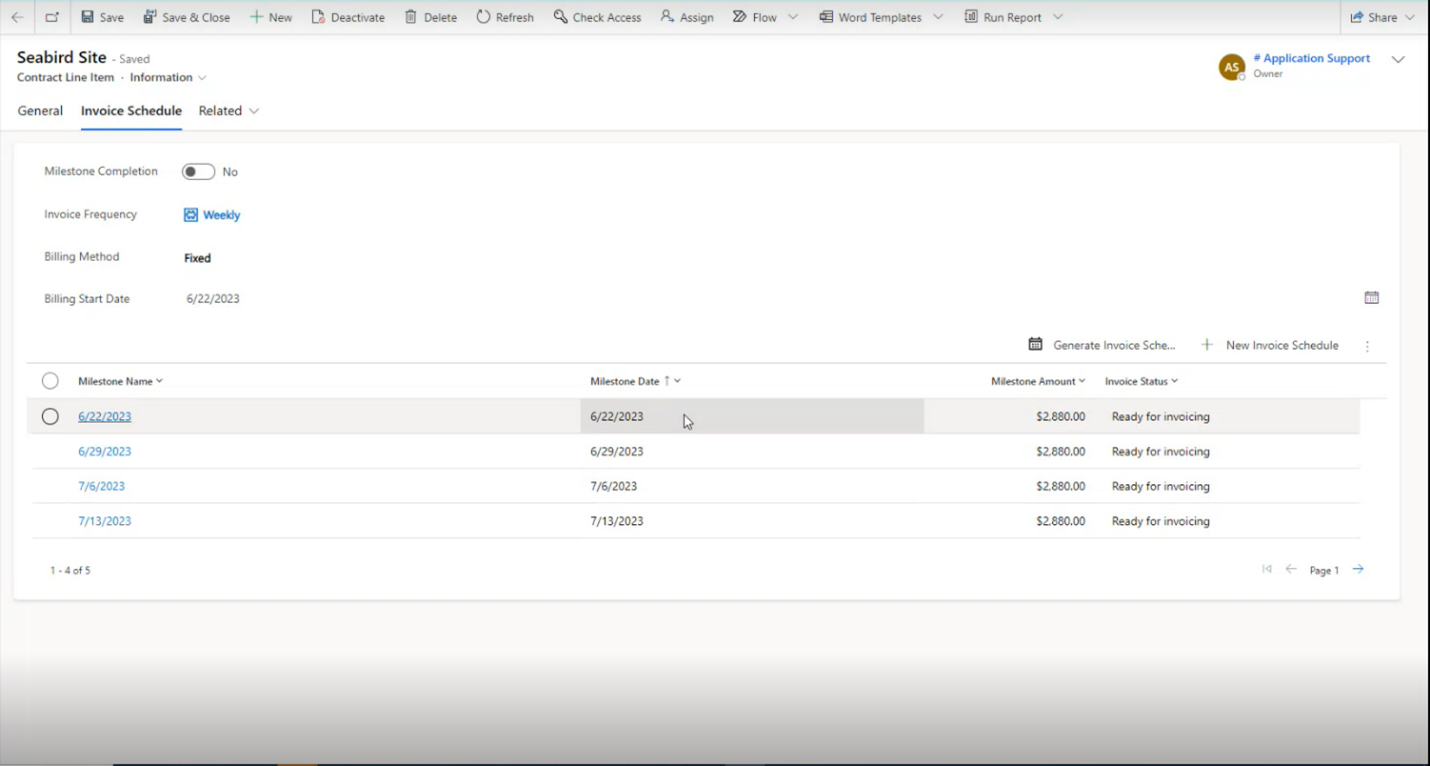Expand the Flow dropdown arrow
This screenshot has width=1430, height=766.
793,17
